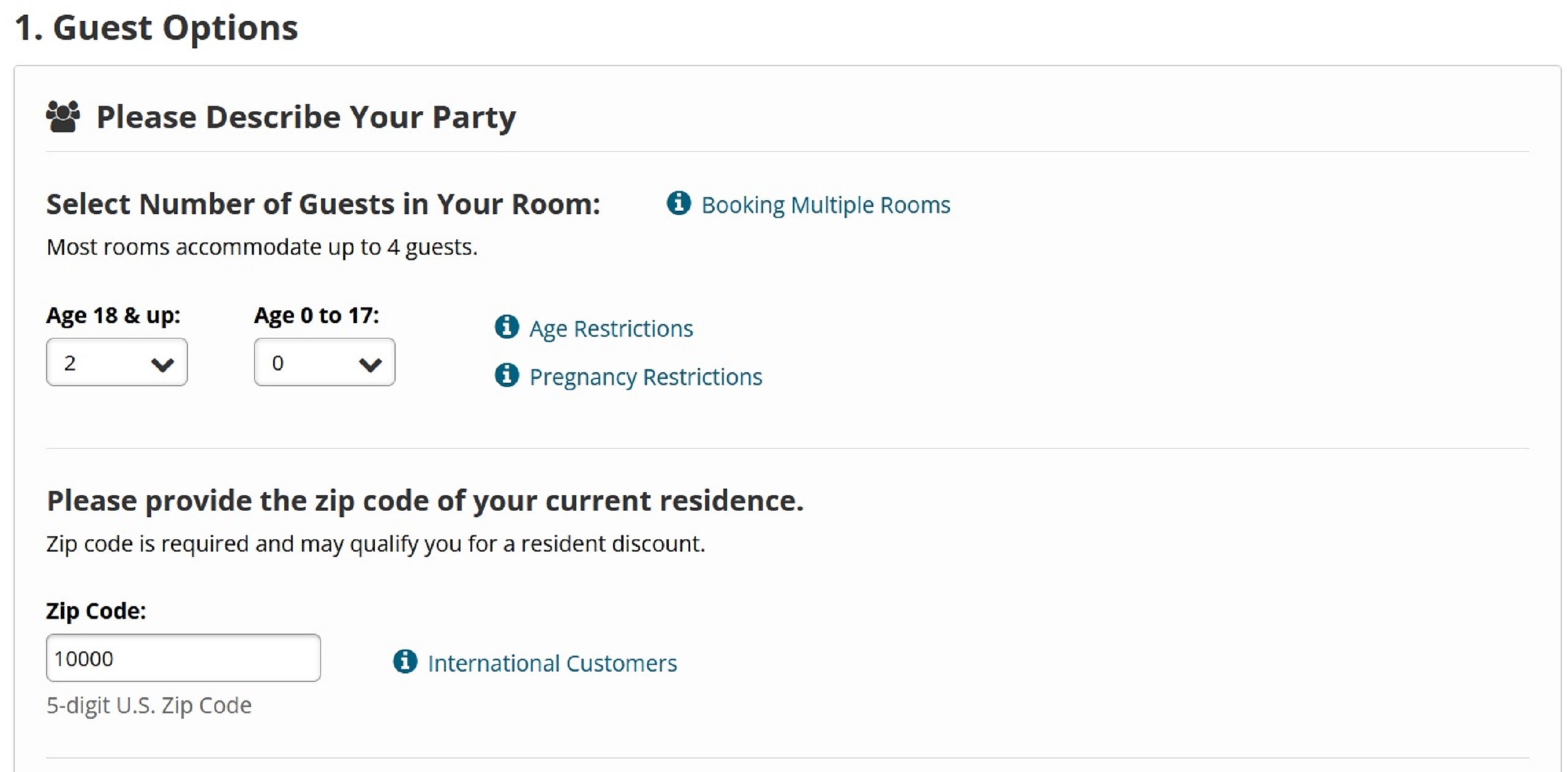Screen dimensions: 1568x772
Task: Open the International Customers link
Action: pyautogui.click(x=552, y=663)
